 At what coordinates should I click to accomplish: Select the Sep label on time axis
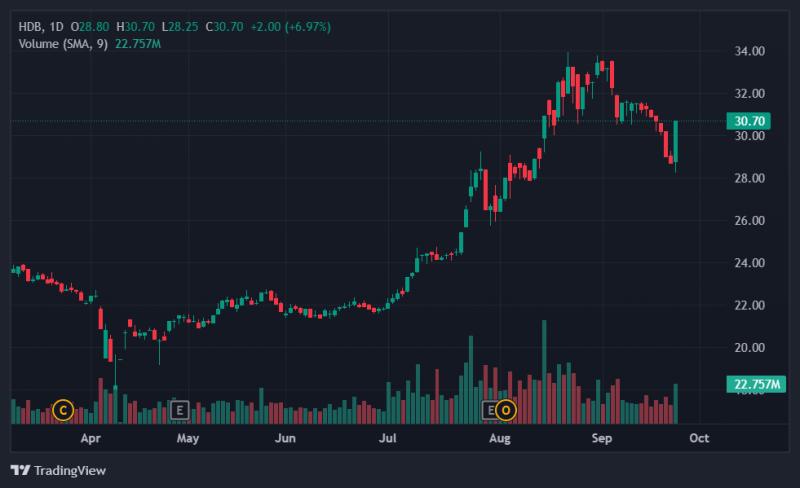(x=602, y=438)
